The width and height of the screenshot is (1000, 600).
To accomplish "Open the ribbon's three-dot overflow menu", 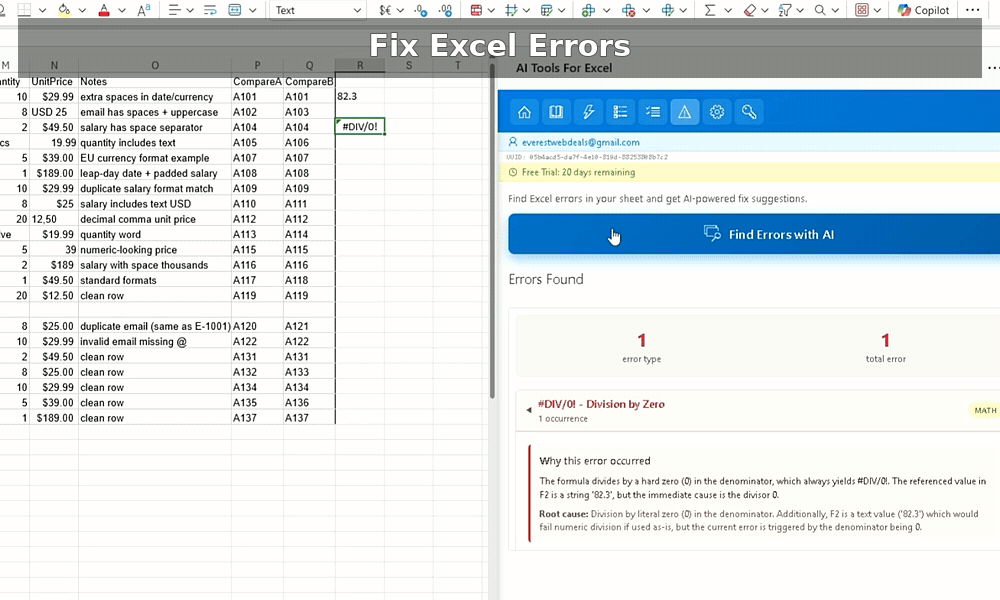I will pos(971,10).
